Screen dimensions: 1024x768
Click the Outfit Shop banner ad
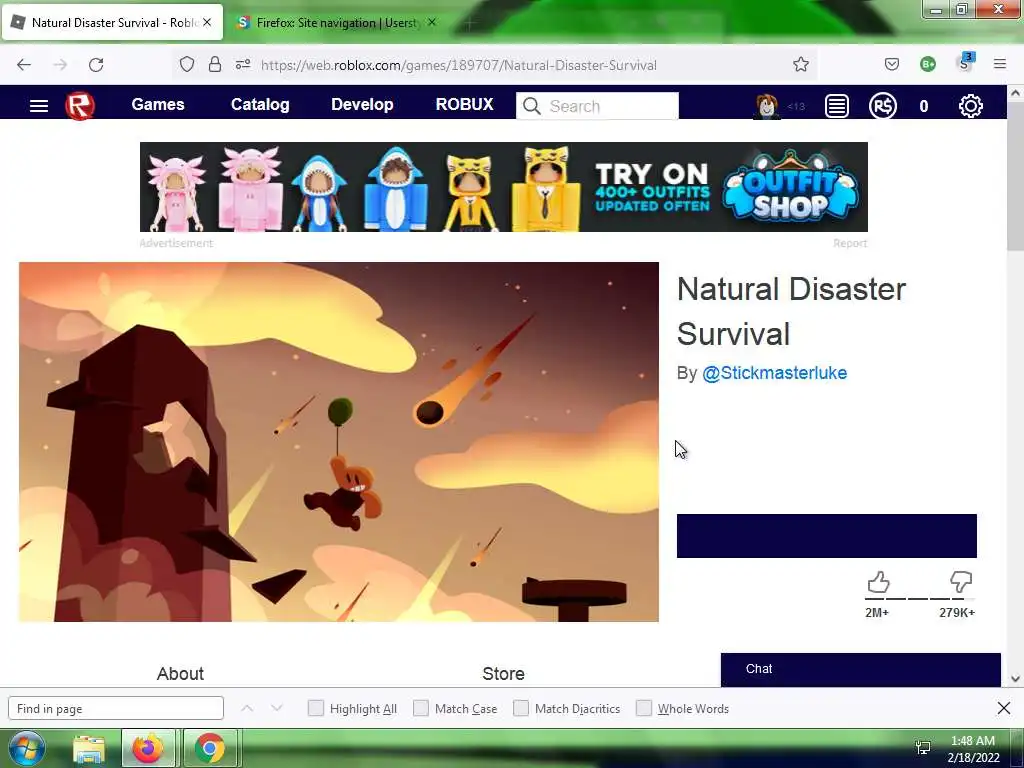(x=504, y=187)
